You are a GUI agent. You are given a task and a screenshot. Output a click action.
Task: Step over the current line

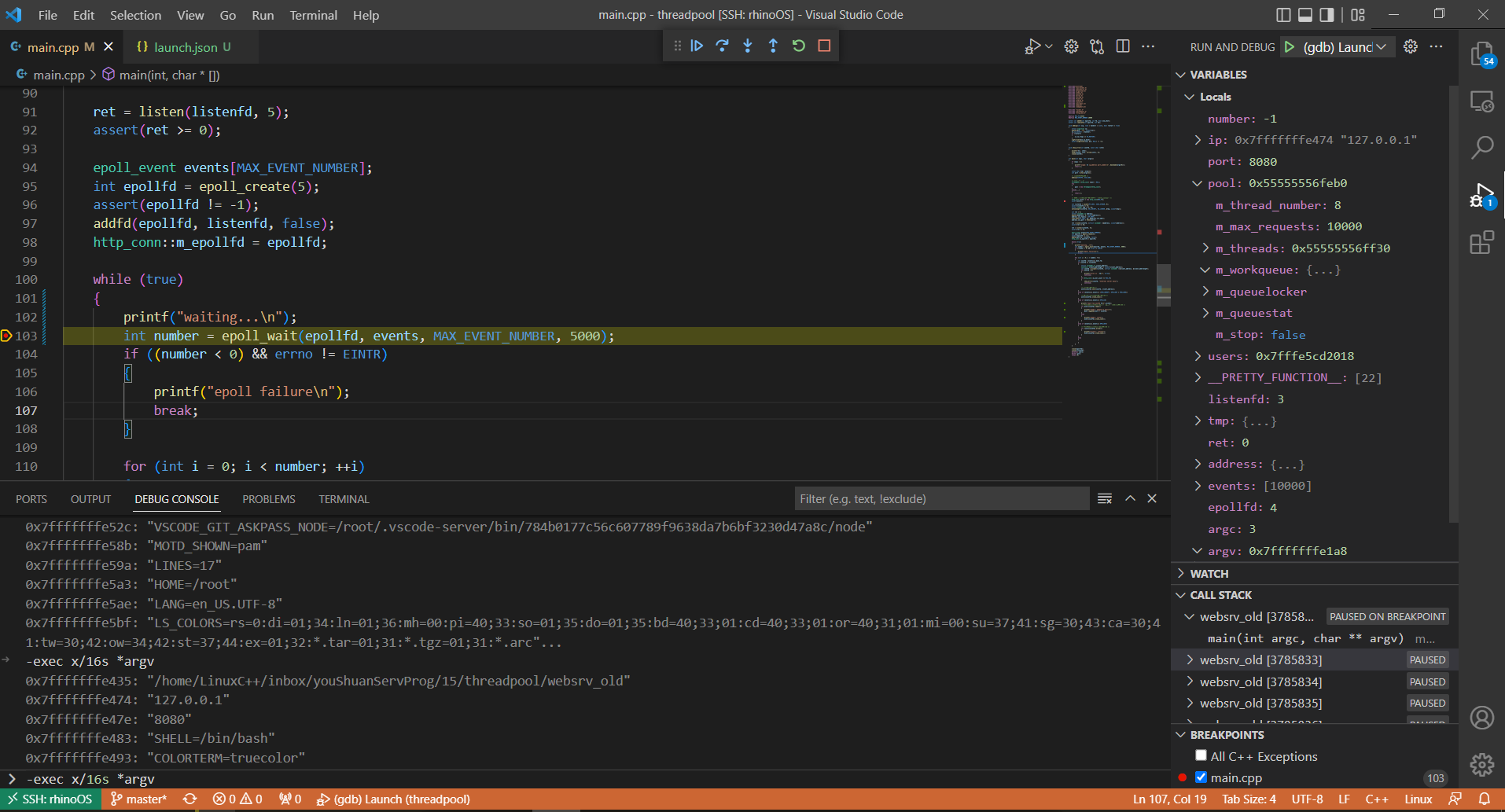pyautogui.click(x=722, y=46)
